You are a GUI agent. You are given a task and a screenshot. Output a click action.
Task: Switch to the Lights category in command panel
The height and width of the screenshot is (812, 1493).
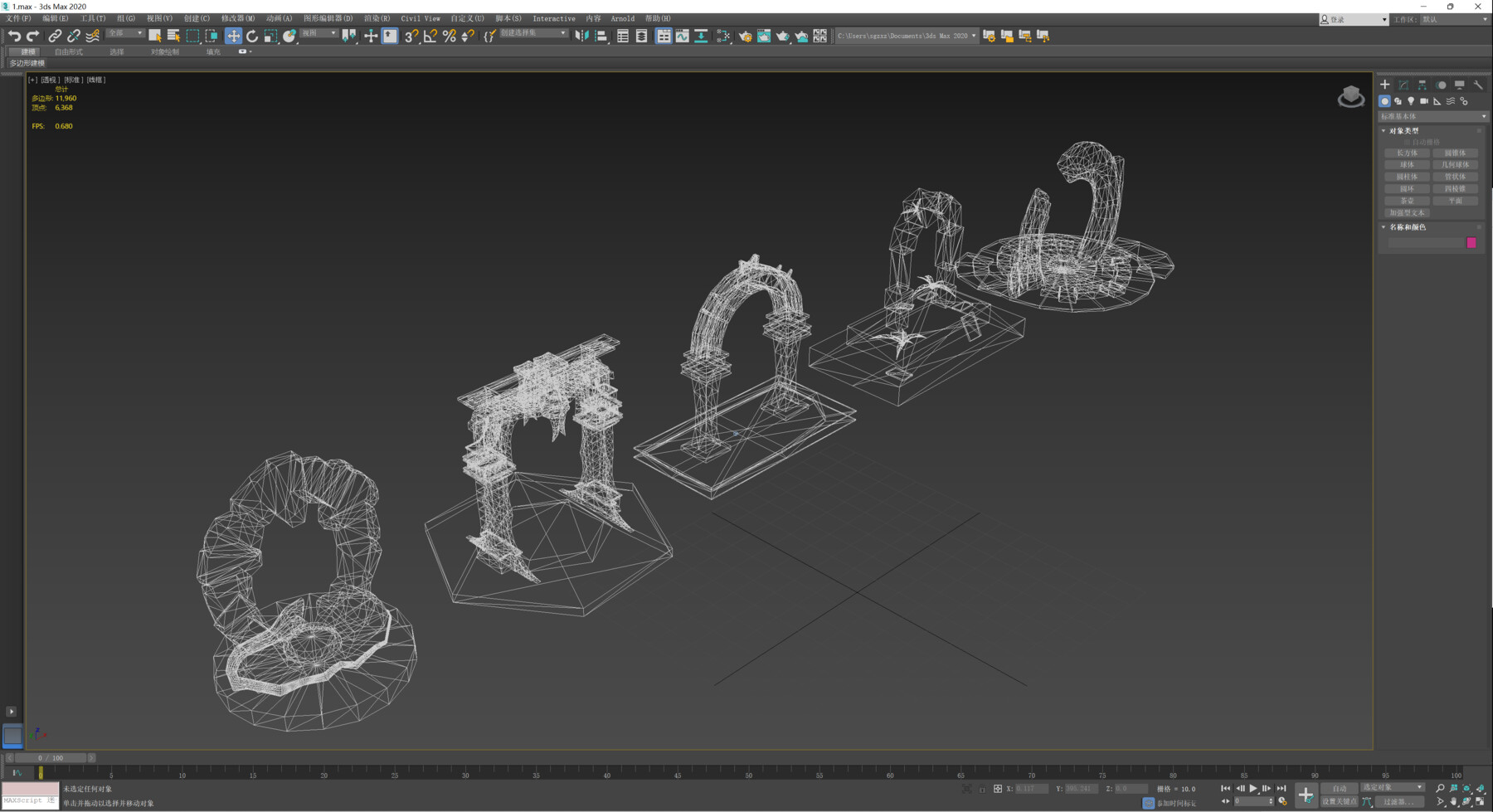1411,101
